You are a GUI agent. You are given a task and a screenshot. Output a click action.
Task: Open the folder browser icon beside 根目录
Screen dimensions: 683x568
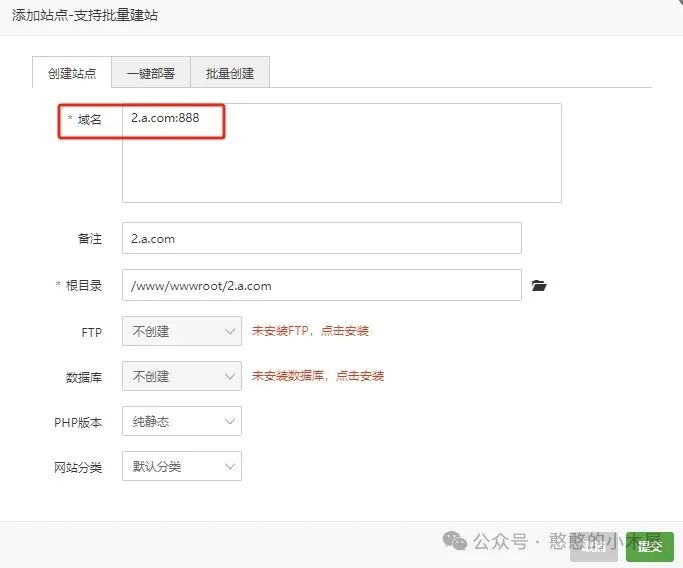(540, 286)
